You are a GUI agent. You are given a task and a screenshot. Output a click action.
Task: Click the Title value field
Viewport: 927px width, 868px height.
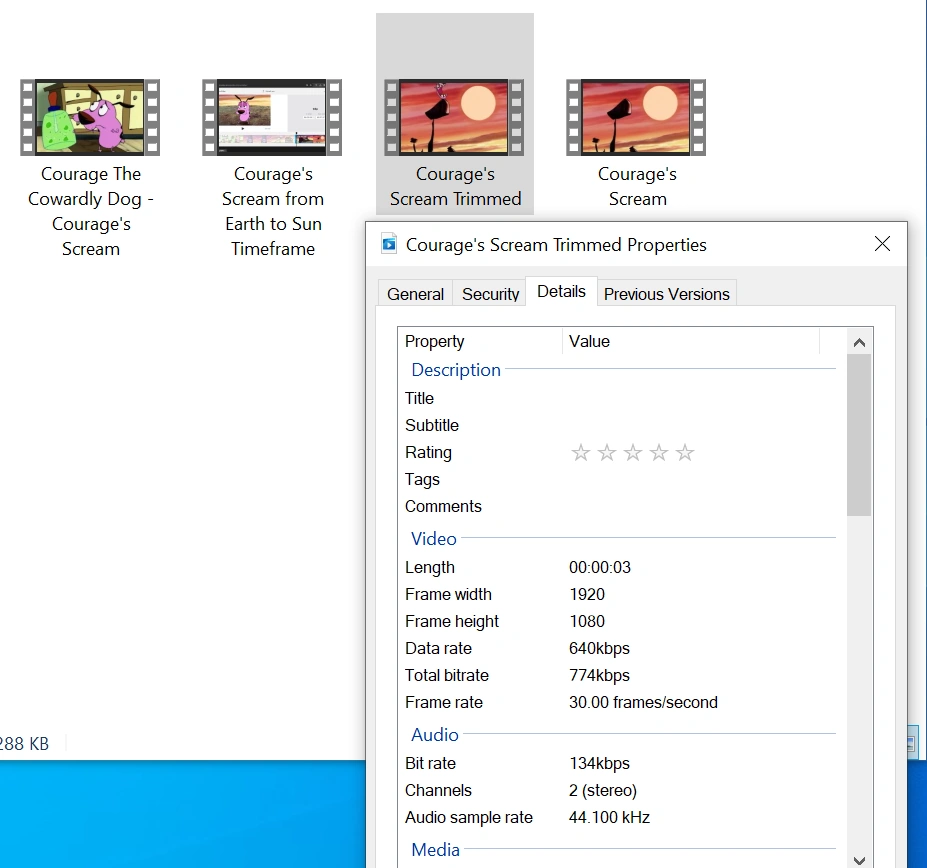point(702,399)
